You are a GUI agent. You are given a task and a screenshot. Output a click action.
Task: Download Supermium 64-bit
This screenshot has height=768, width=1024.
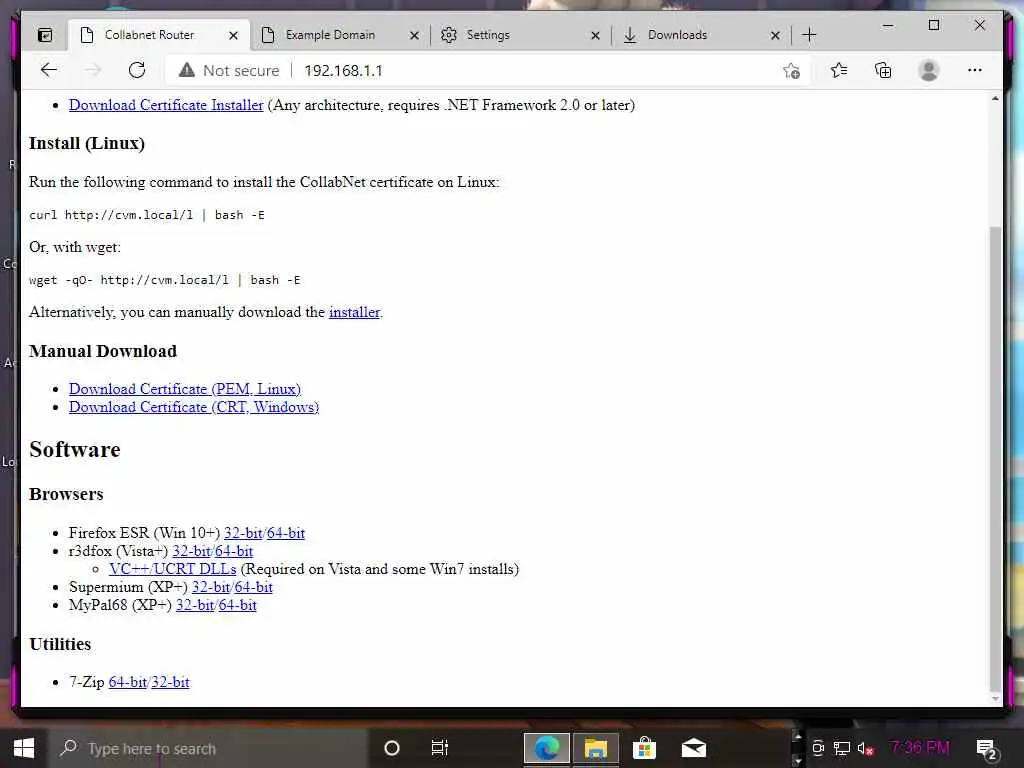(x=253, y=587)
